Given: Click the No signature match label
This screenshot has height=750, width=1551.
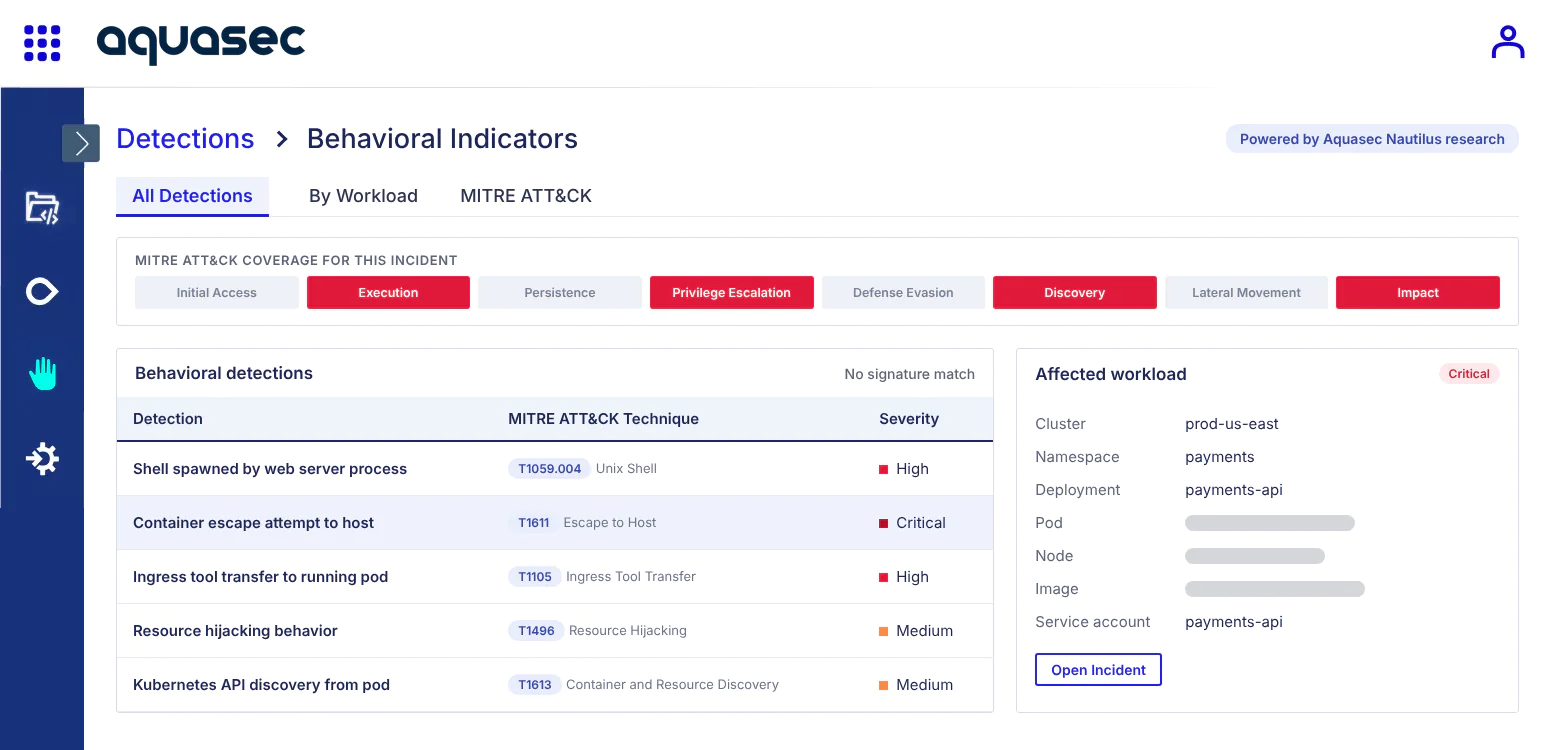Looking at the screenshot, I should pos(909,374).
